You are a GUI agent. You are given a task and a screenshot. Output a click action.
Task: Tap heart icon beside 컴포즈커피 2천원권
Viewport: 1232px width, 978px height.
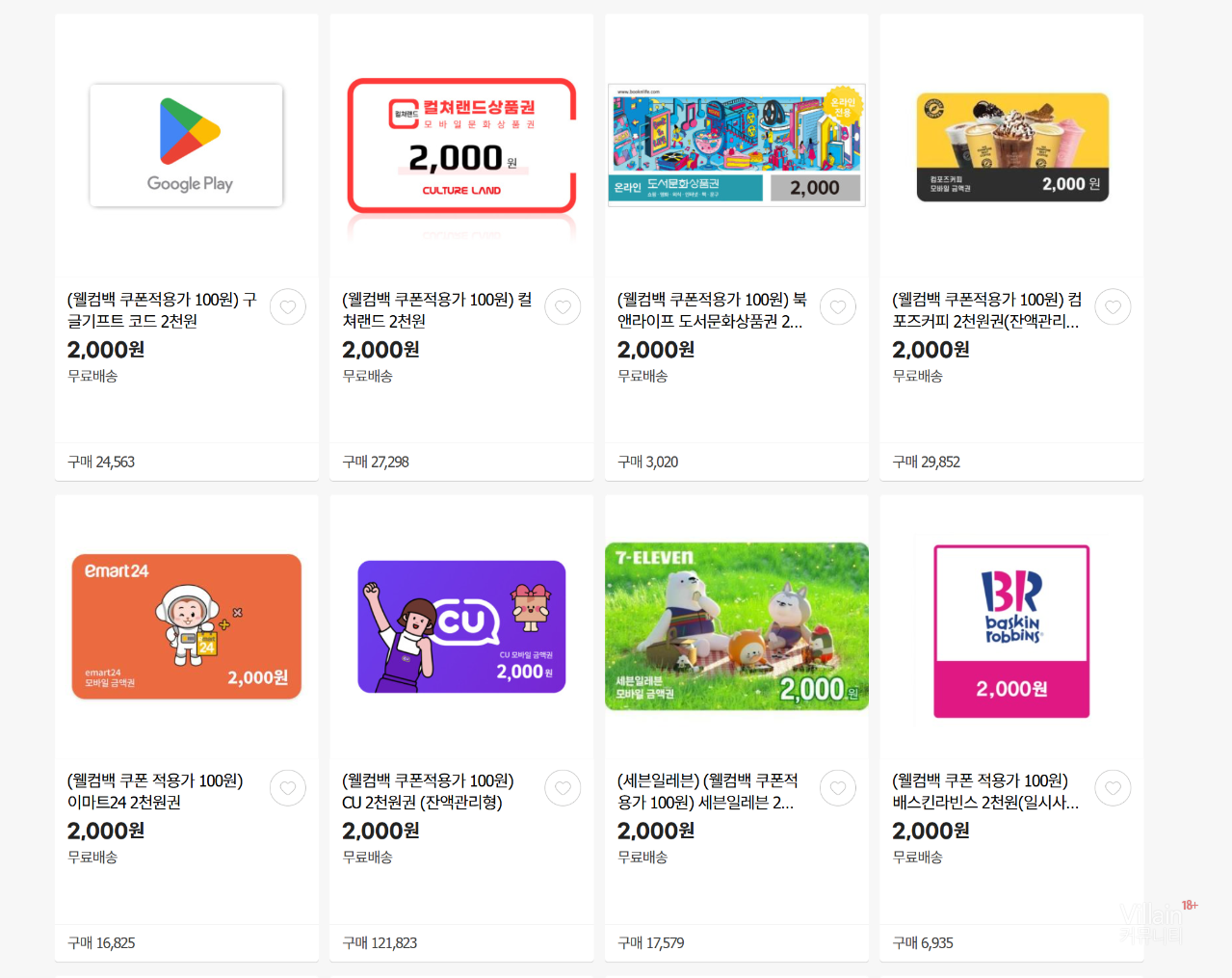click(x=1113, y=307)
